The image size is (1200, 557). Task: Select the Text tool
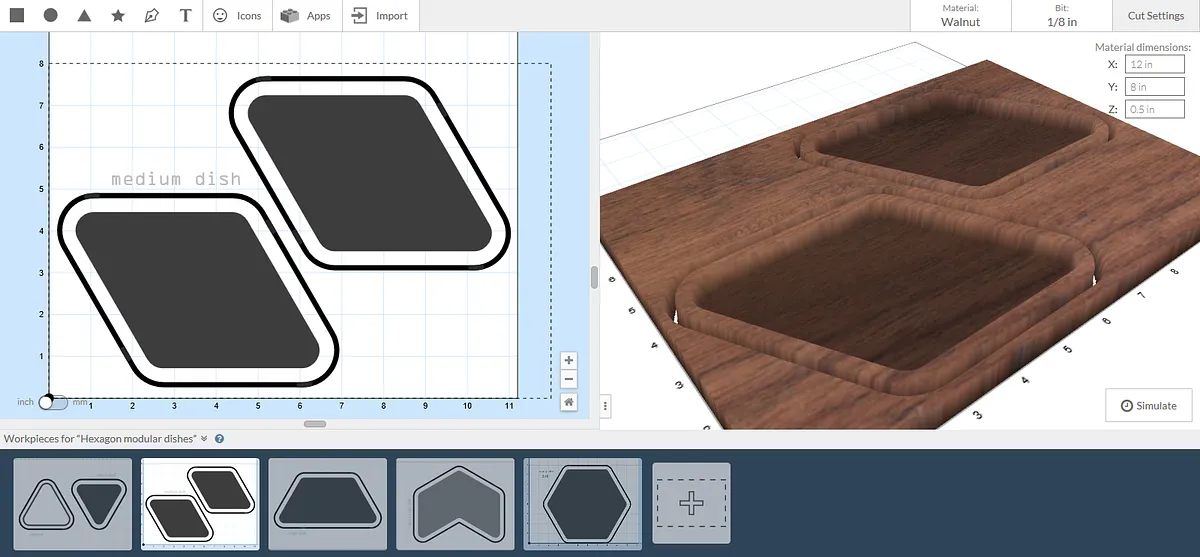[x=185, y=16]
